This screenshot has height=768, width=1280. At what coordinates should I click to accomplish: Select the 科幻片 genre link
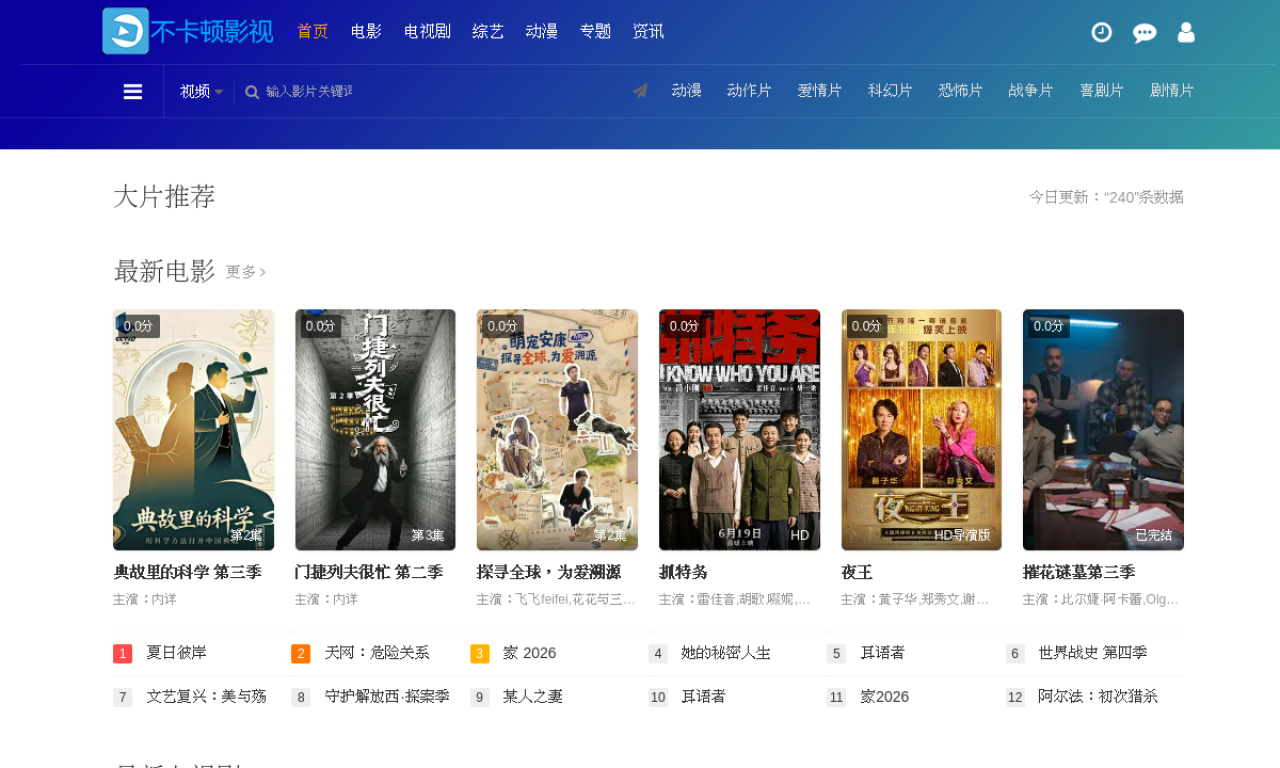890,91
